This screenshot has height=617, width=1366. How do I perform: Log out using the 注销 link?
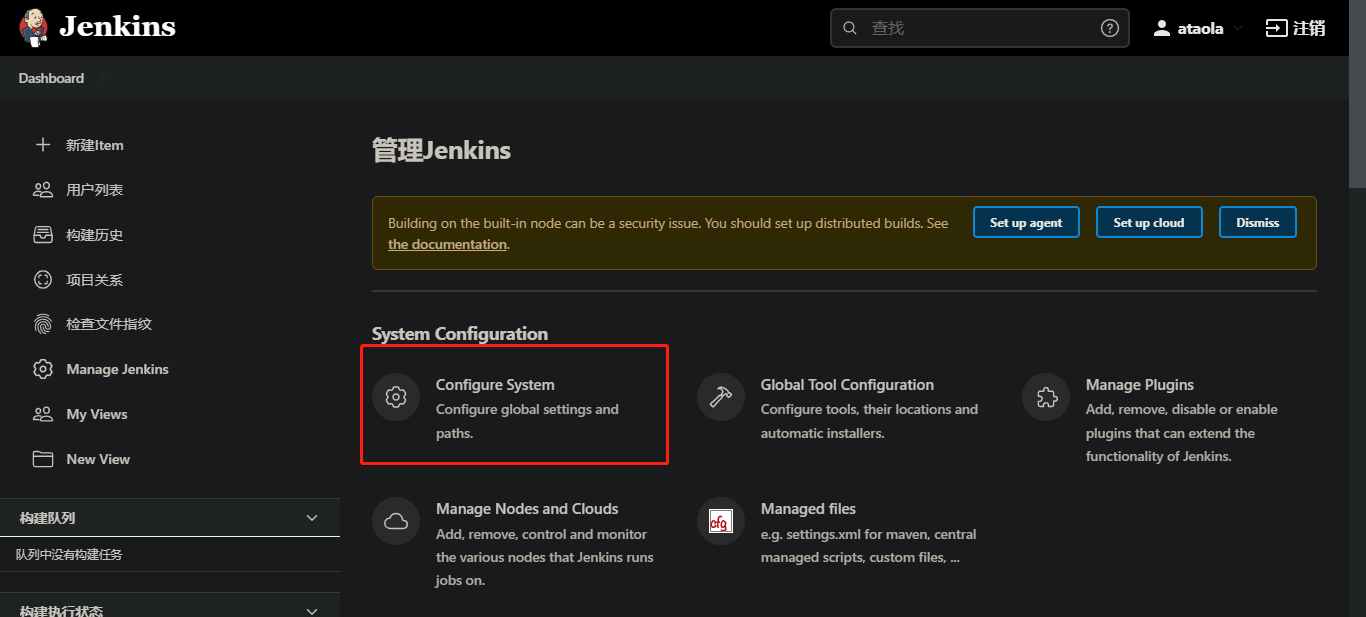tap(1309, 28)
